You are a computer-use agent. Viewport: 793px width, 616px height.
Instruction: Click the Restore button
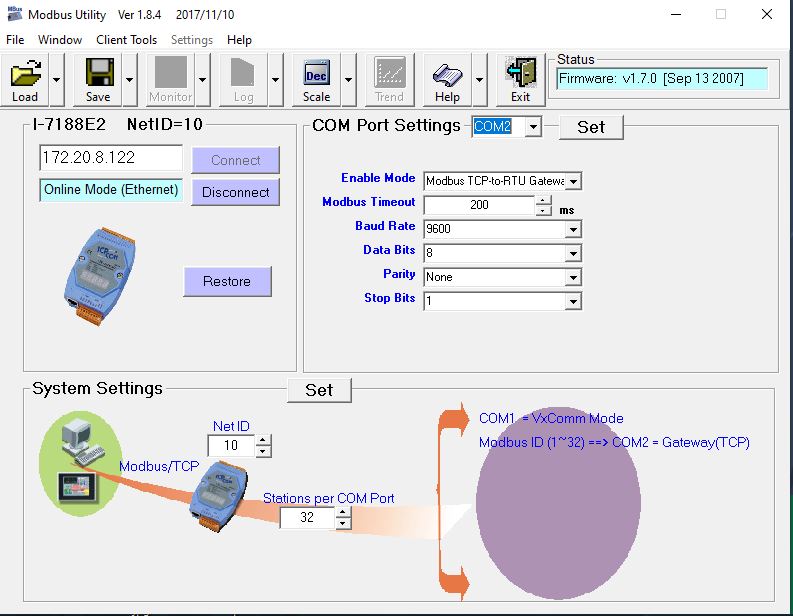click(227, 281)
